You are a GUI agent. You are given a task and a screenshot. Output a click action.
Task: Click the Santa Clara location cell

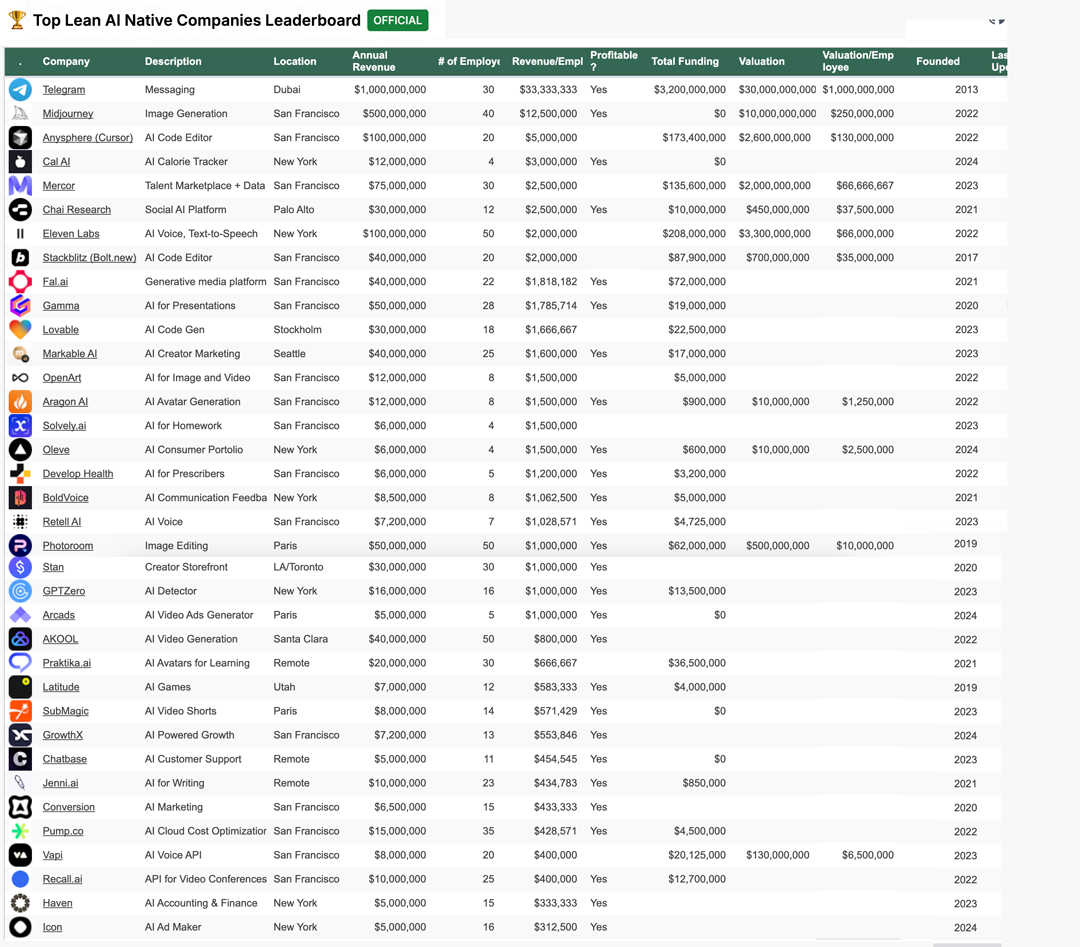300,639
